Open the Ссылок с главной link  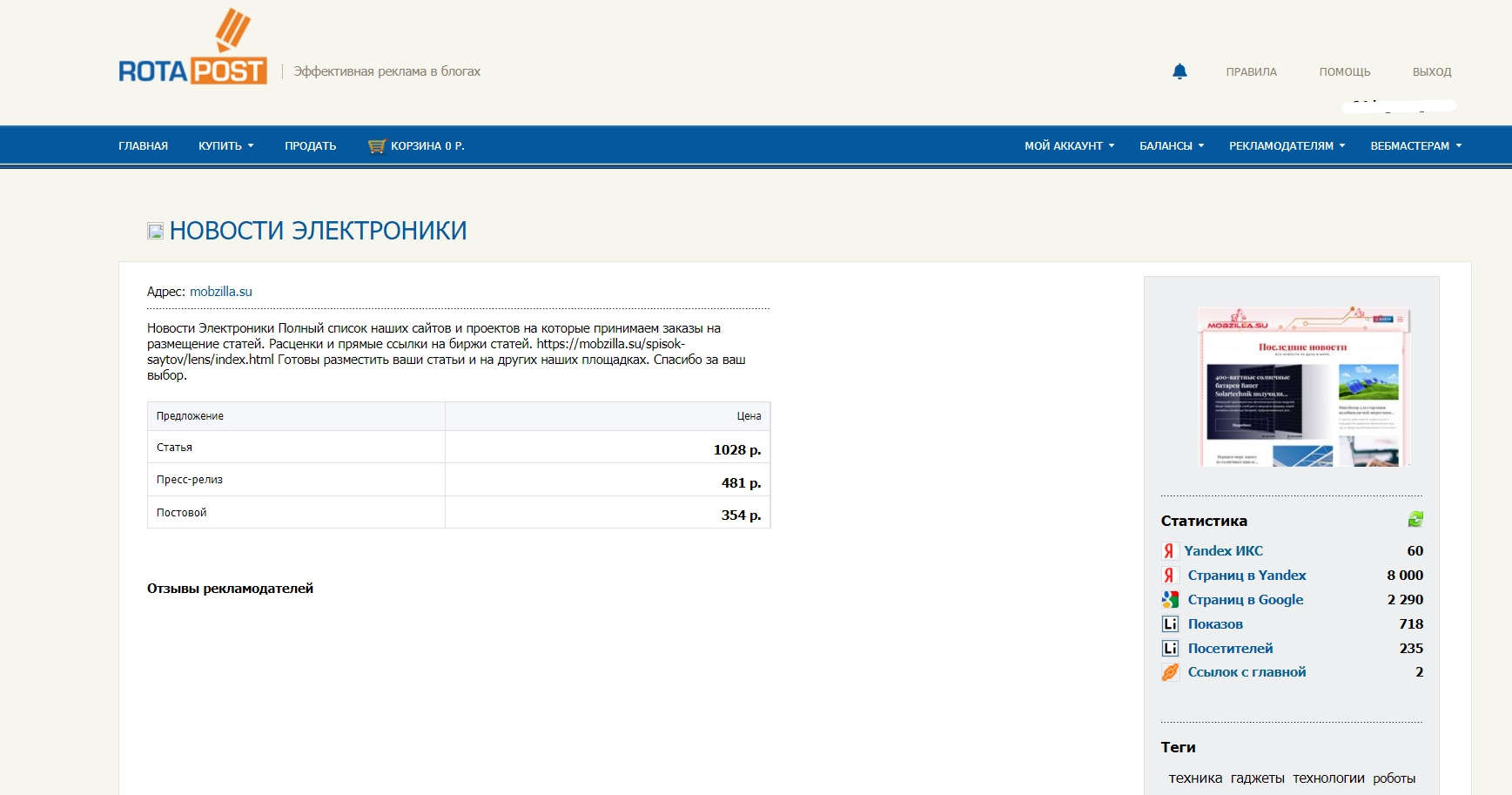(1247, 672)
